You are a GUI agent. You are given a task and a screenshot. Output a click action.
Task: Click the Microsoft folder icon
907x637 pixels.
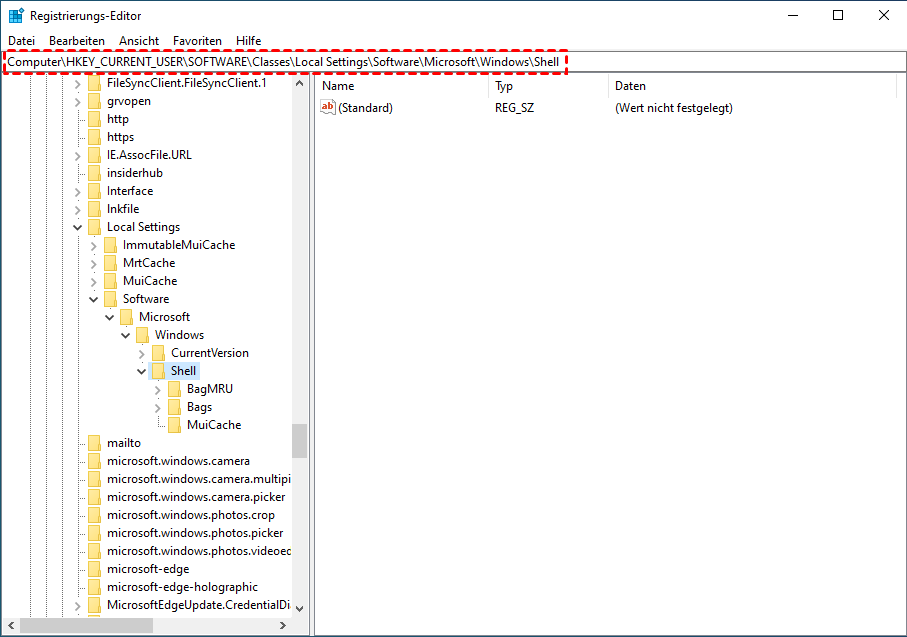127,317
